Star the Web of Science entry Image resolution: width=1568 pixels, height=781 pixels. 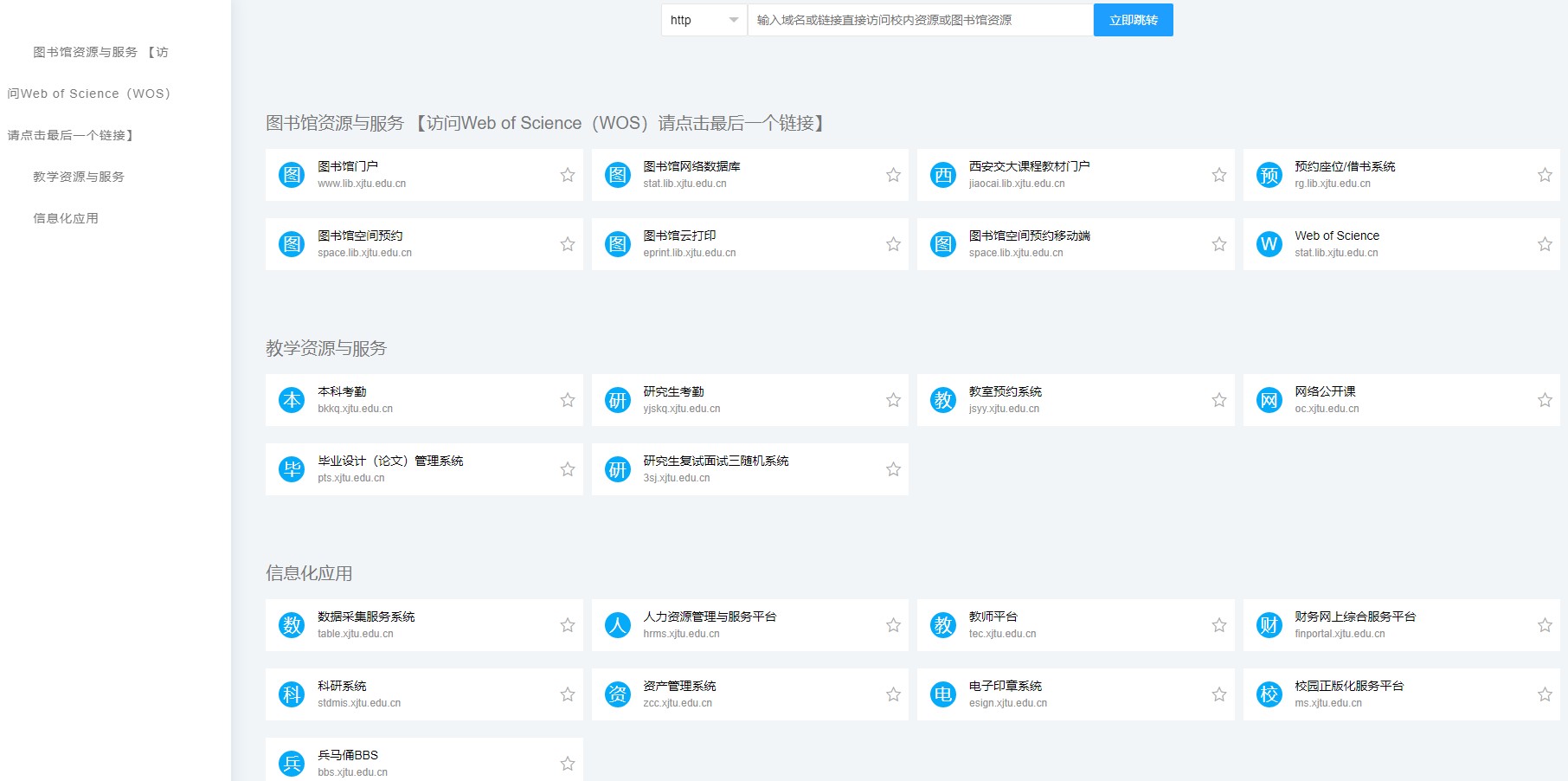click(1545, 244)
